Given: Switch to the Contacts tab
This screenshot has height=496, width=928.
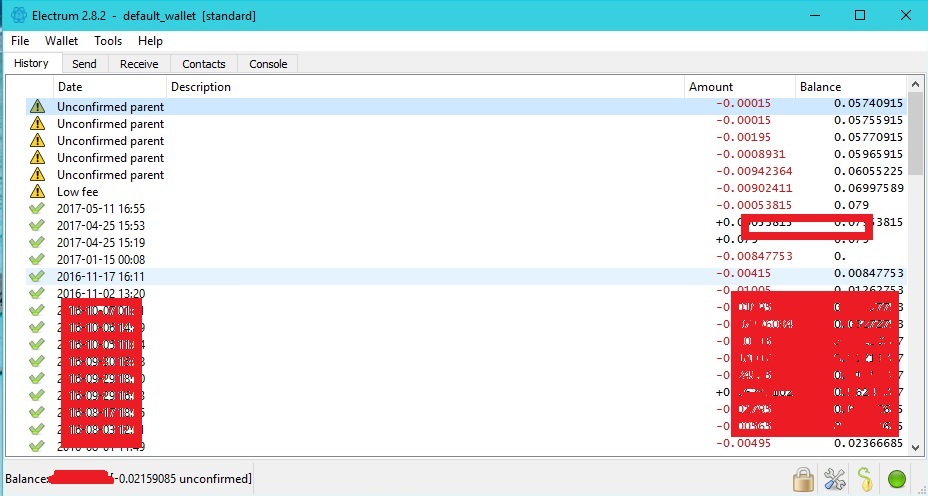Looking at the screenshot, I should coord(204,64).
